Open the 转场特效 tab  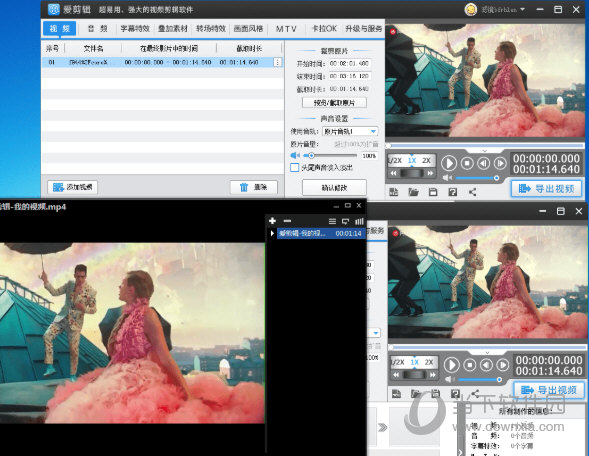click(x=210, y=29)
